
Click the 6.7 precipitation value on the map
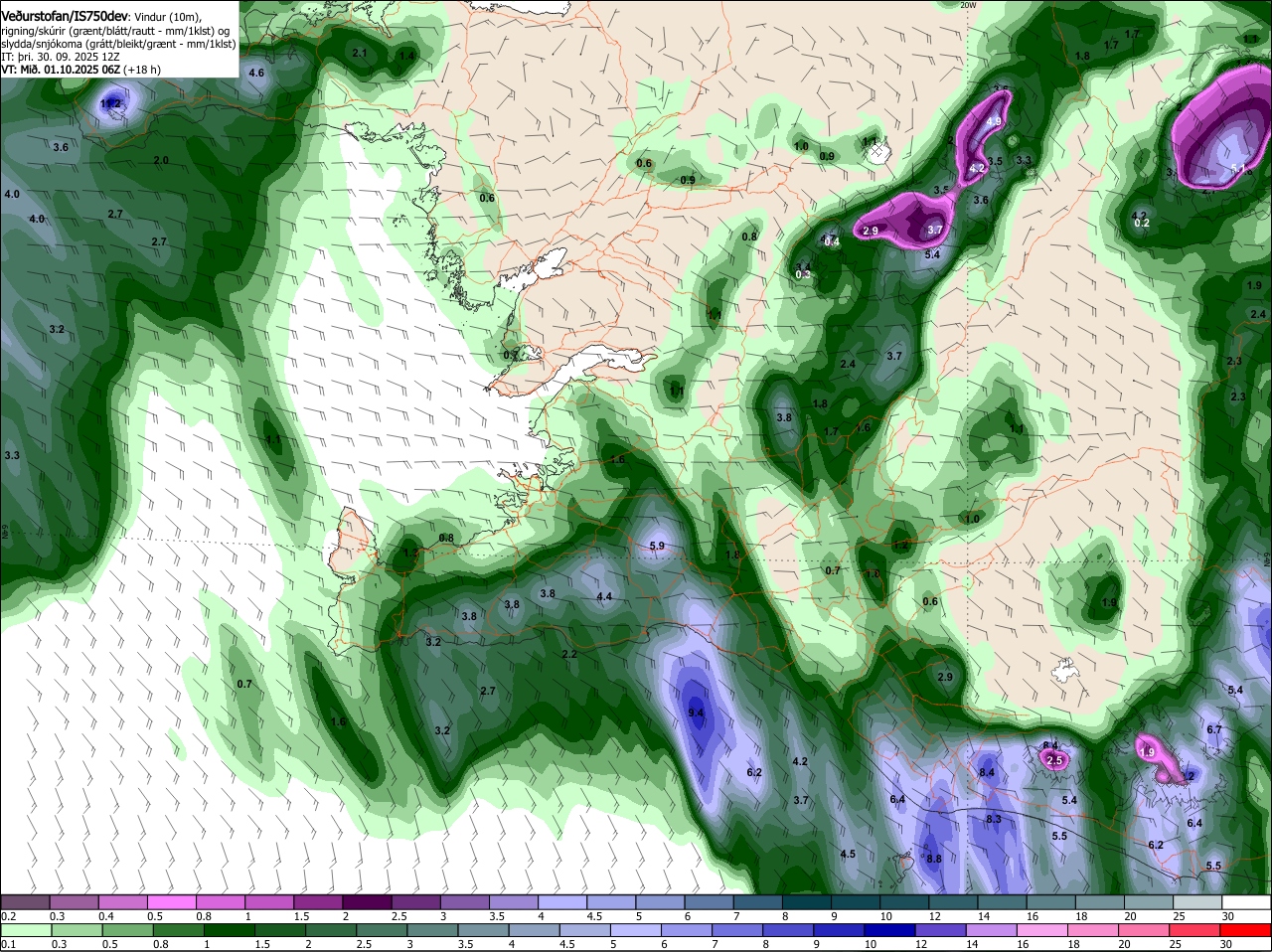click(x=1214, y=729)
